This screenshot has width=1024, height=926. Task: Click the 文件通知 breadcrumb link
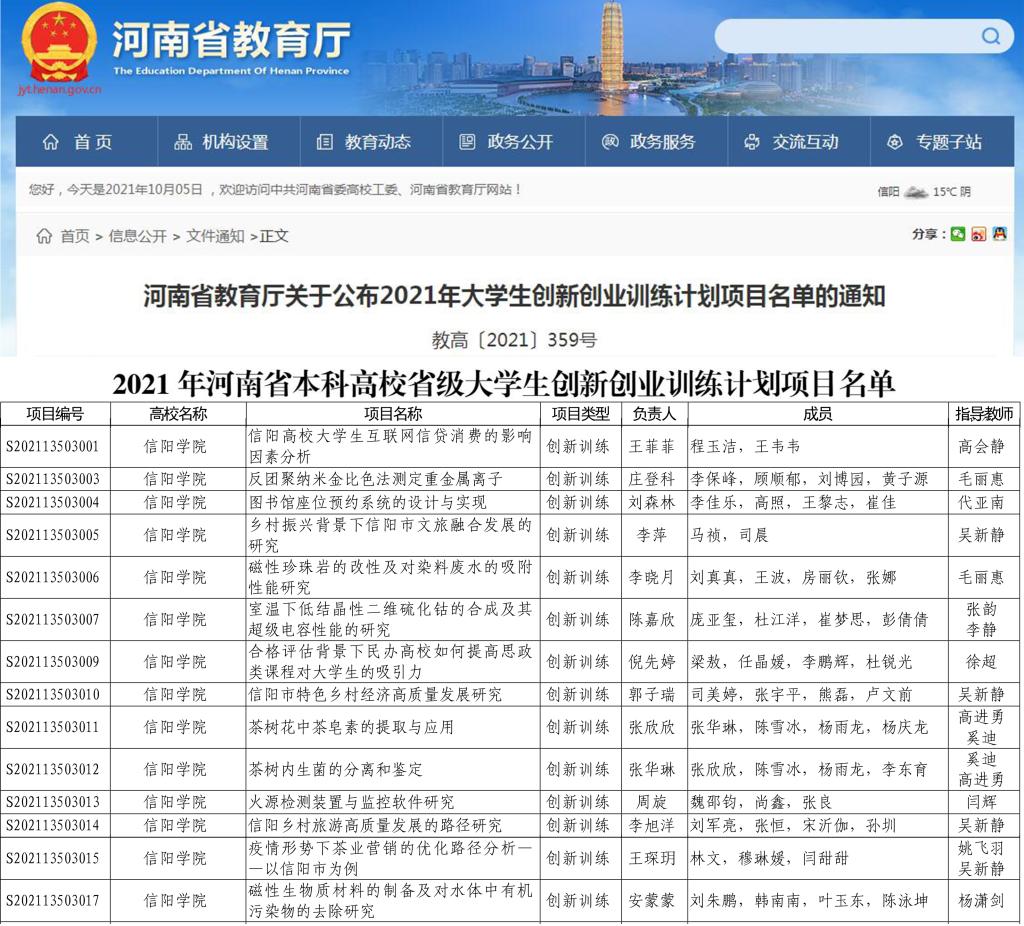coord(215,236)
